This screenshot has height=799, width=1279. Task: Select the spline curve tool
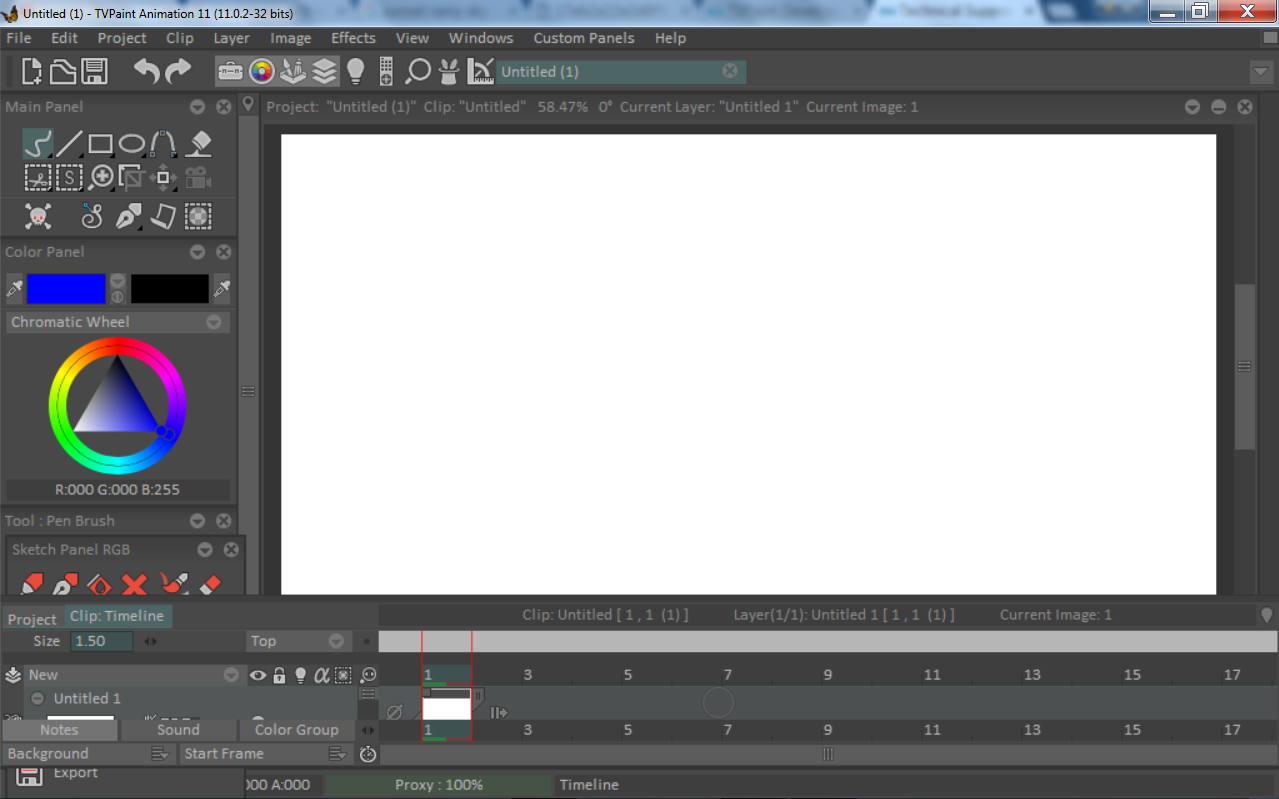tap(163, 144)
